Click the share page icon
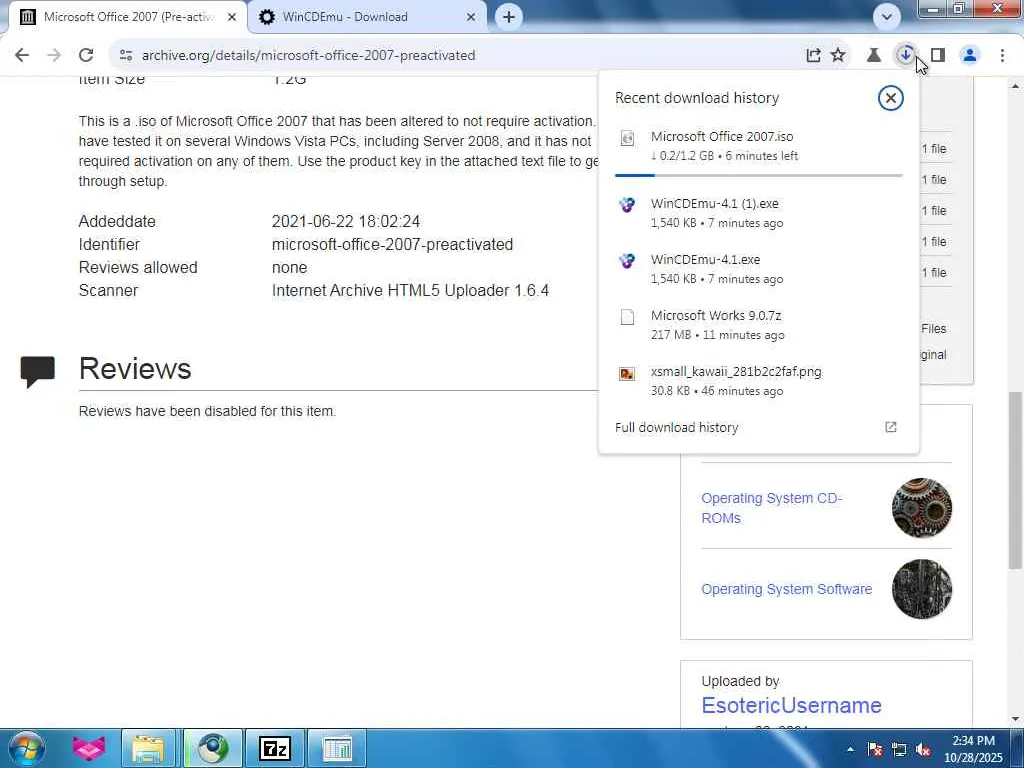This screenshot has width=1024, height=768. [813, 56]
